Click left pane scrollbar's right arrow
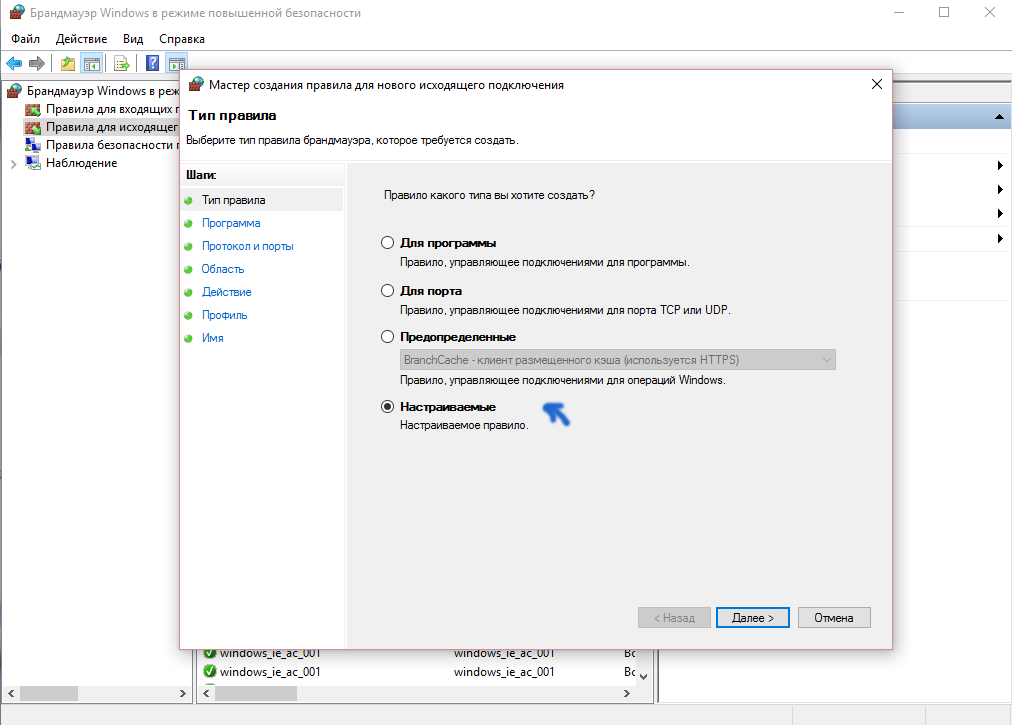 click(183, 693)
